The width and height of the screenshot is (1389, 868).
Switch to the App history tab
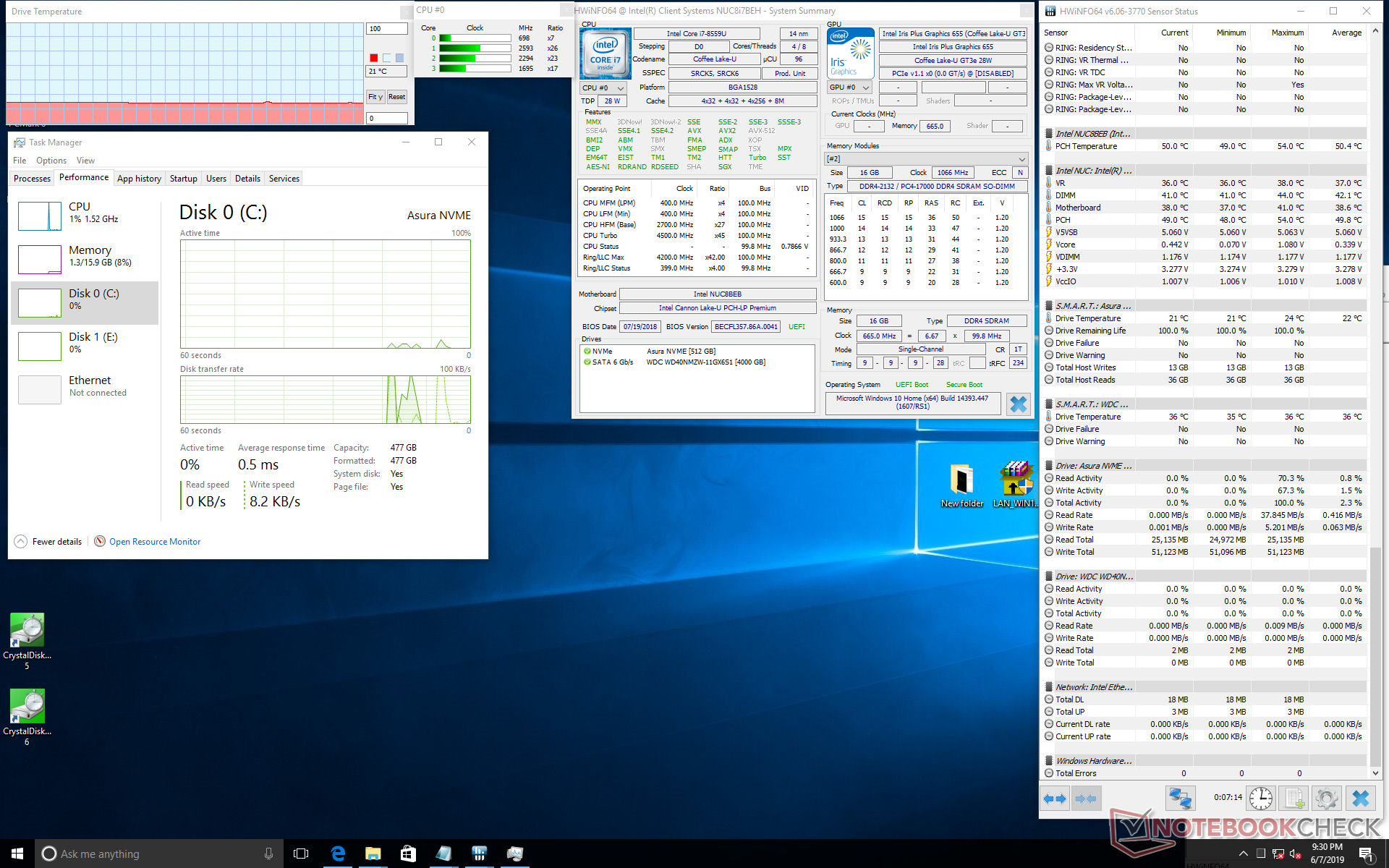coord(139,179)
